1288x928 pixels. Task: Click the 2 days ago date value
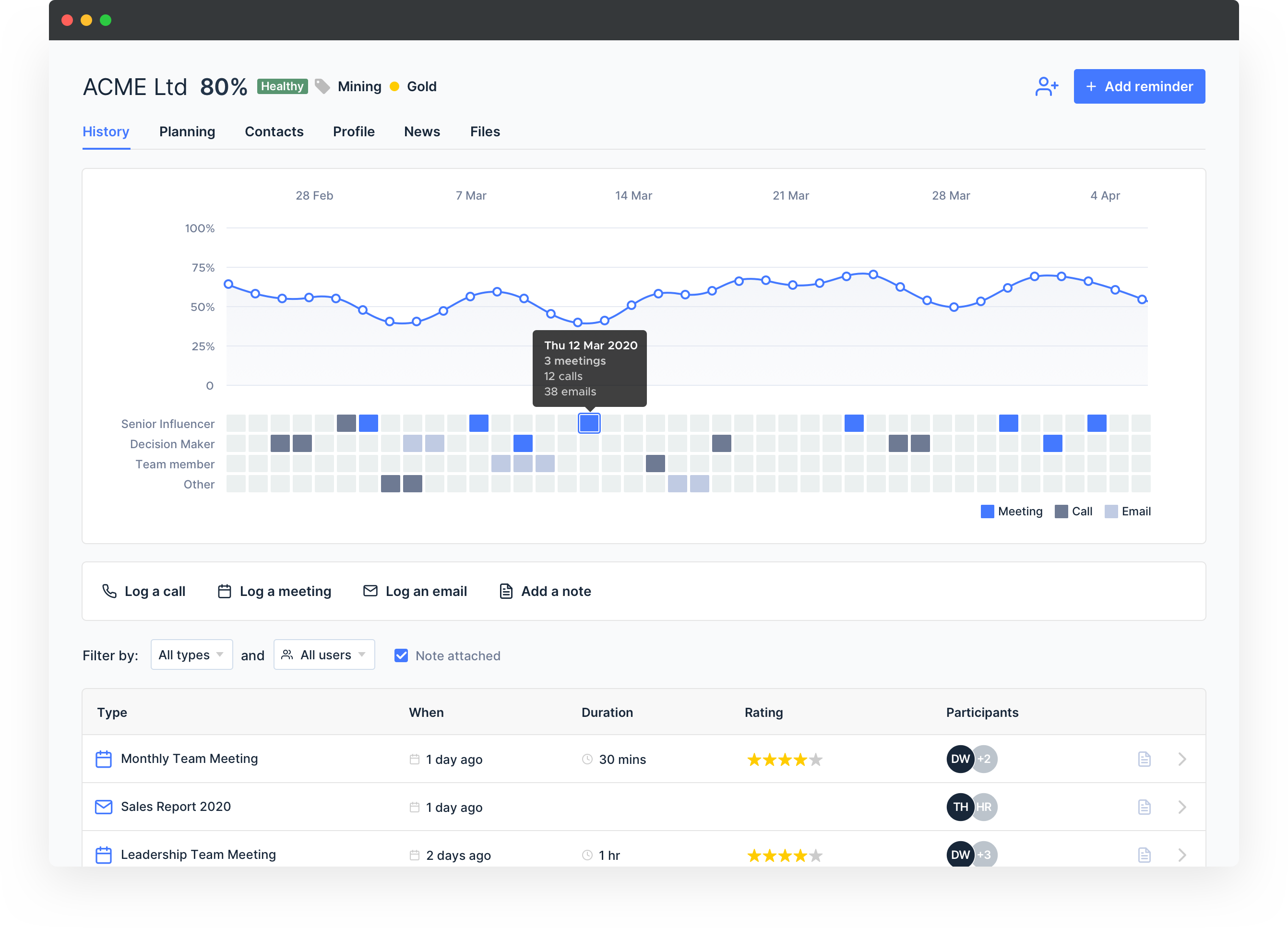tap(458, 855)
